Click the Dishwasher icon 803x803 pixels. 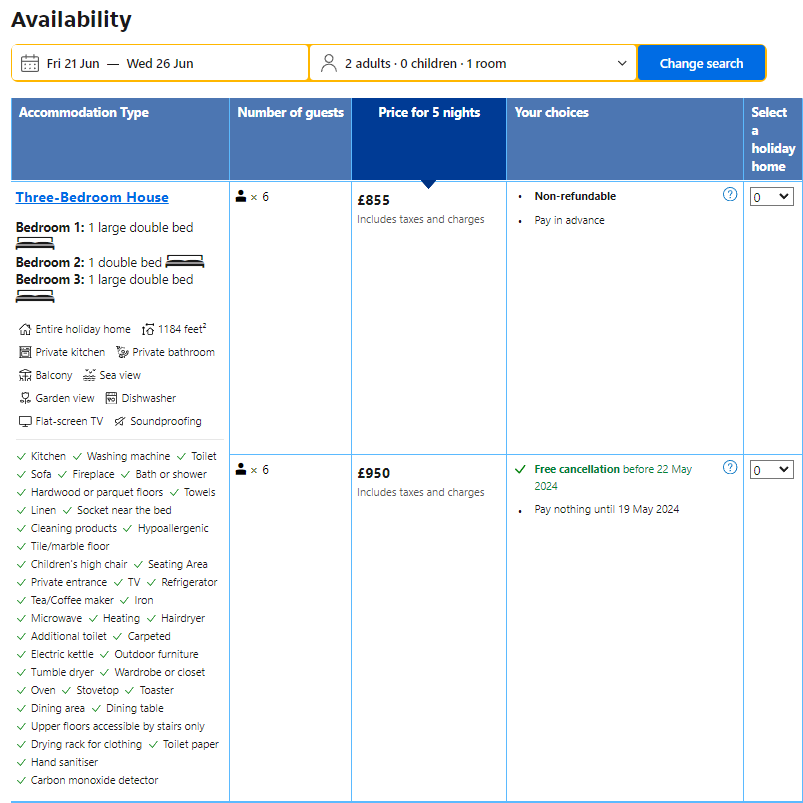pos(112,398)
